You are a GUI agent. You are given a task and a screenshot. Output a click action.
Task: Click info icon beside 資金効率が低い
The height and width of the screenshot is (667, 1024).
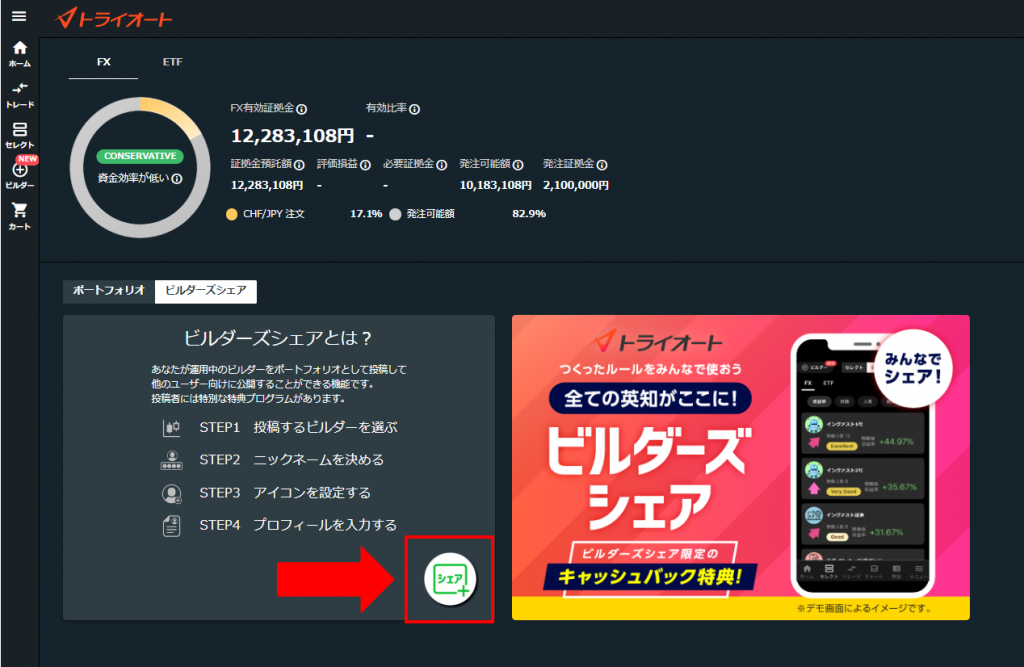pos(177,179)
